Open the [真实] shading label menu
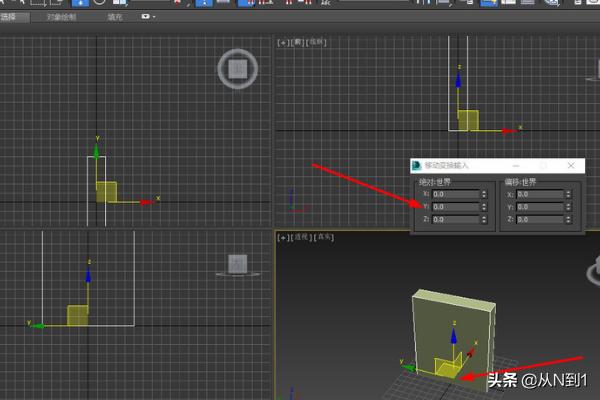This screenshot has height=400, width=600. pos(324,237)
